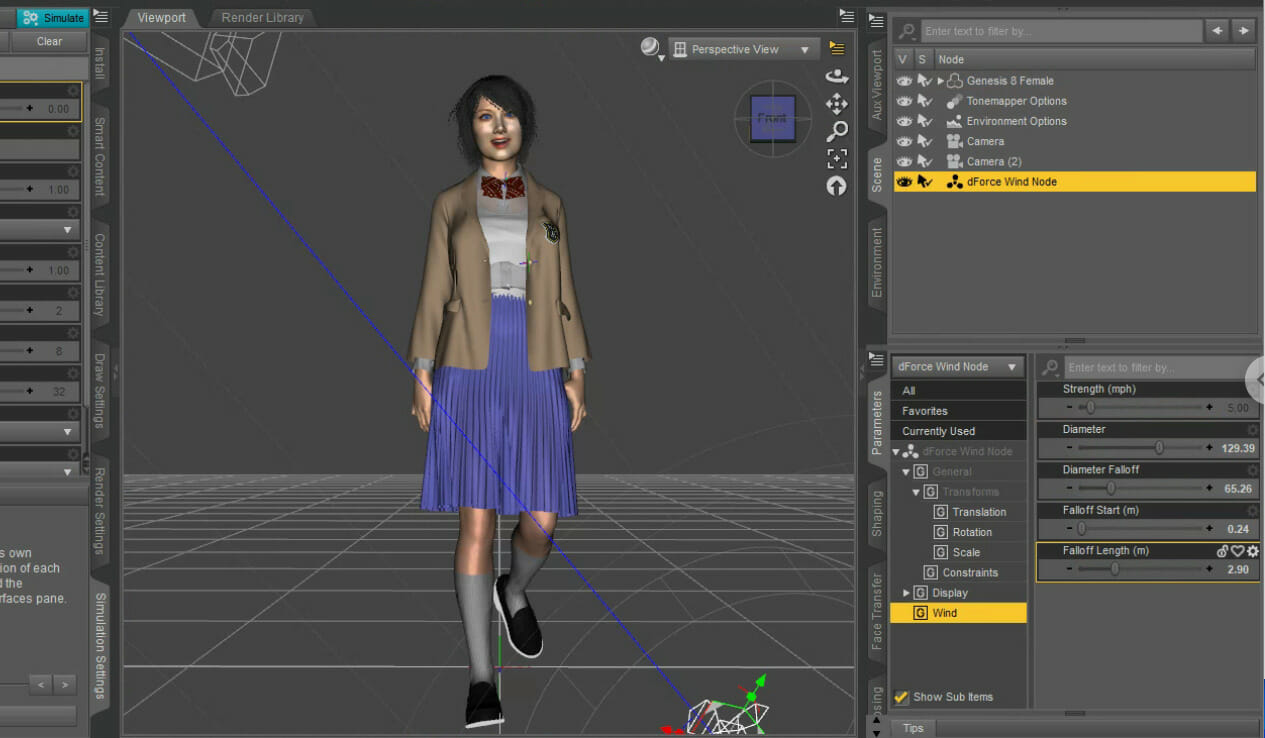Click Scene next arrow button
The width and height of the screenshot is (1265, 738).
pos(1243,31)
